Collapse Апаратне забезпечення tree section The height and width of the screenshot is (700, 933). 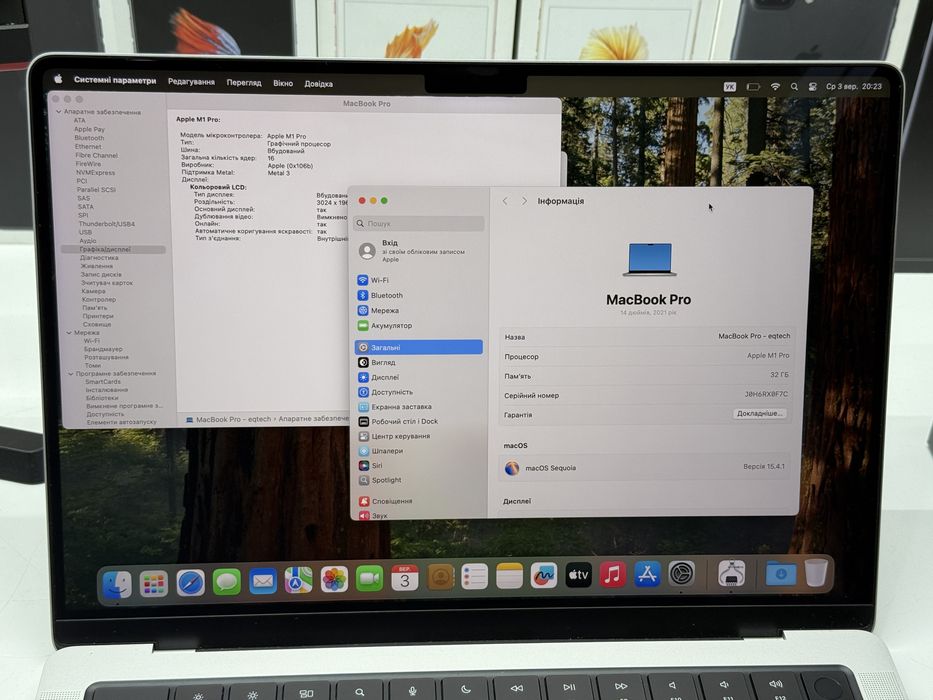click(x=58, y=111)
